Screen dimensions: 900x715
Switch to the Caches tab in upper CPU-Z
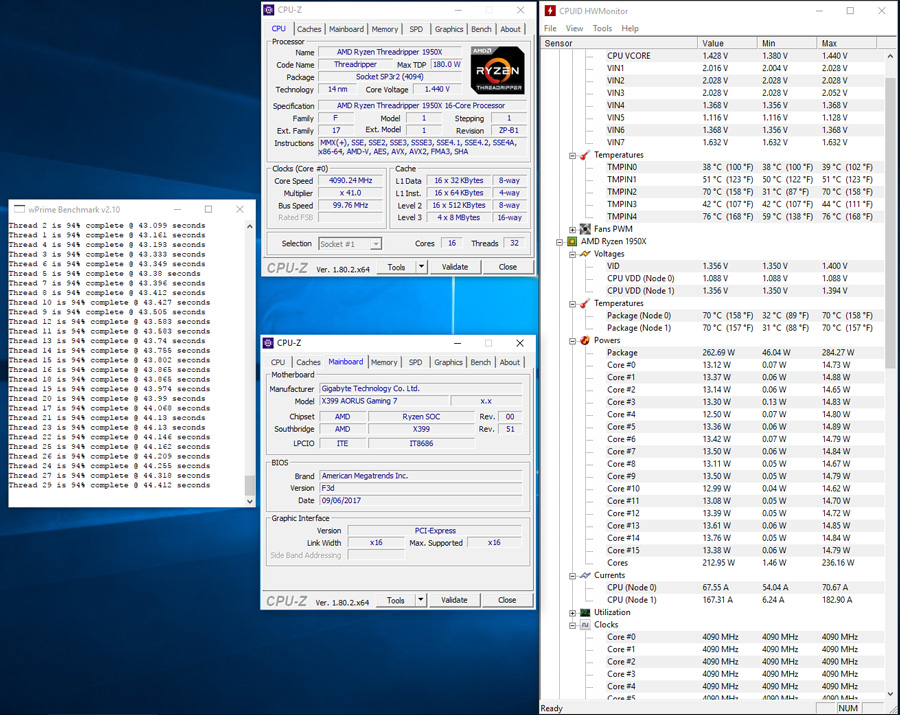pyautogui.click(x=309, y=29)
